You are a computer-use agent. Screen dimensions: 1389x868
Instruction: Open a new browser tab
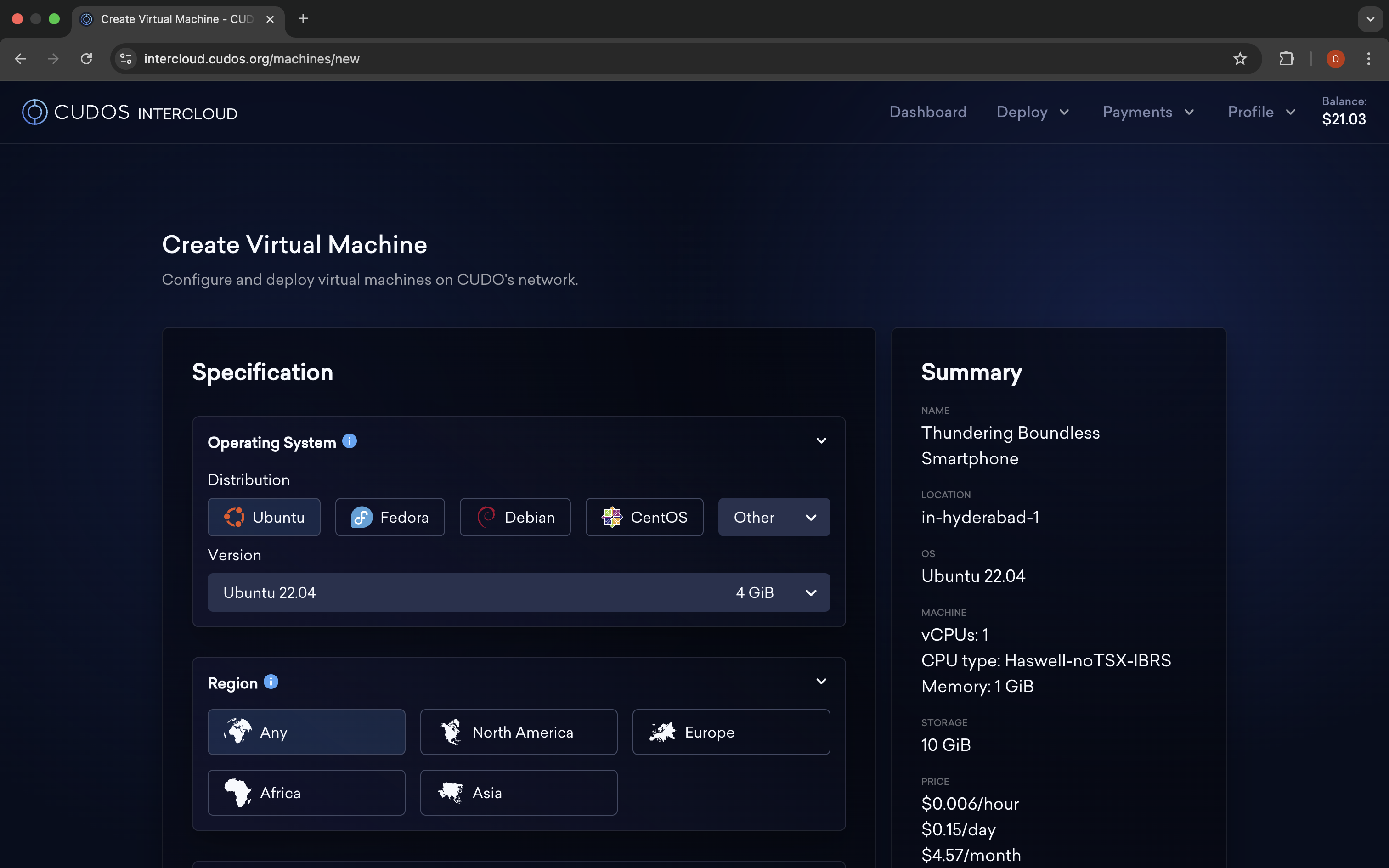(303, 19)
